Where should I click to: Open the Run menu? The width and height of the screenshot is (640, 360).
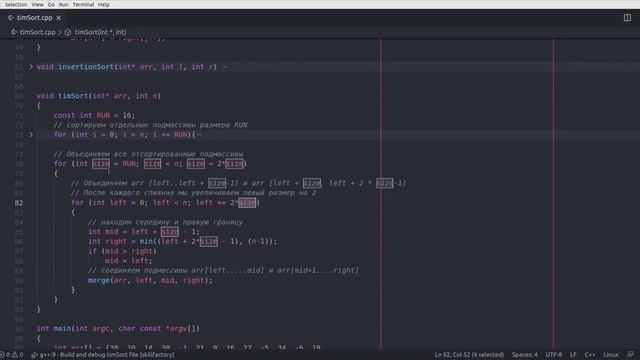(x=63, y=4)
